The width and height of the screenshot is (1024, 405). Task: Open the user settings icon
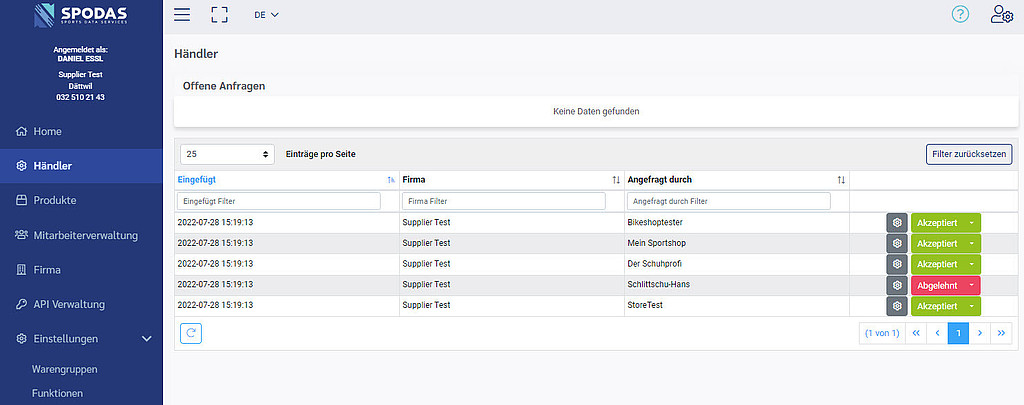(1000, 15)
